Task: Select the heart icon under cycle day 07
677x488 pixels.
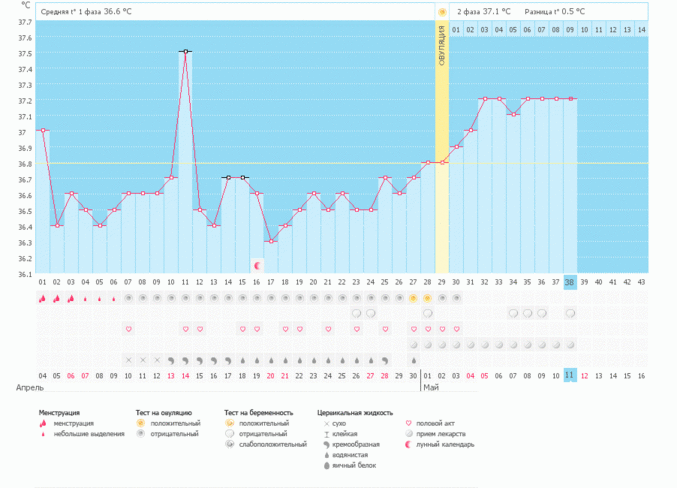Action: pos(128,329)
